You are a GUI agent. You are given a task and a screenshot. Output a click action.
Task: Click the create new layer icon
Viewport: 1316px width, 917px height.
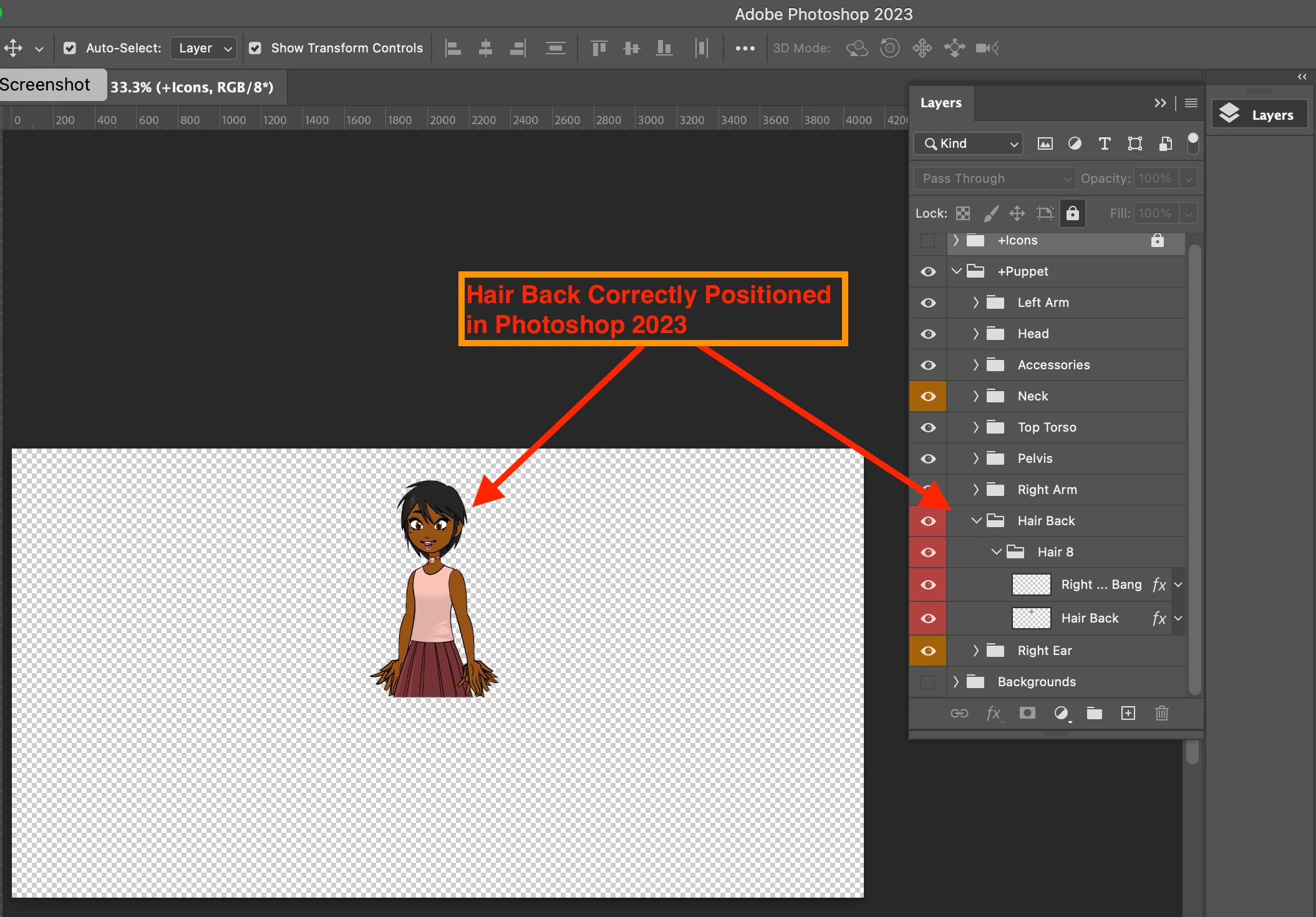[1128, 713]
